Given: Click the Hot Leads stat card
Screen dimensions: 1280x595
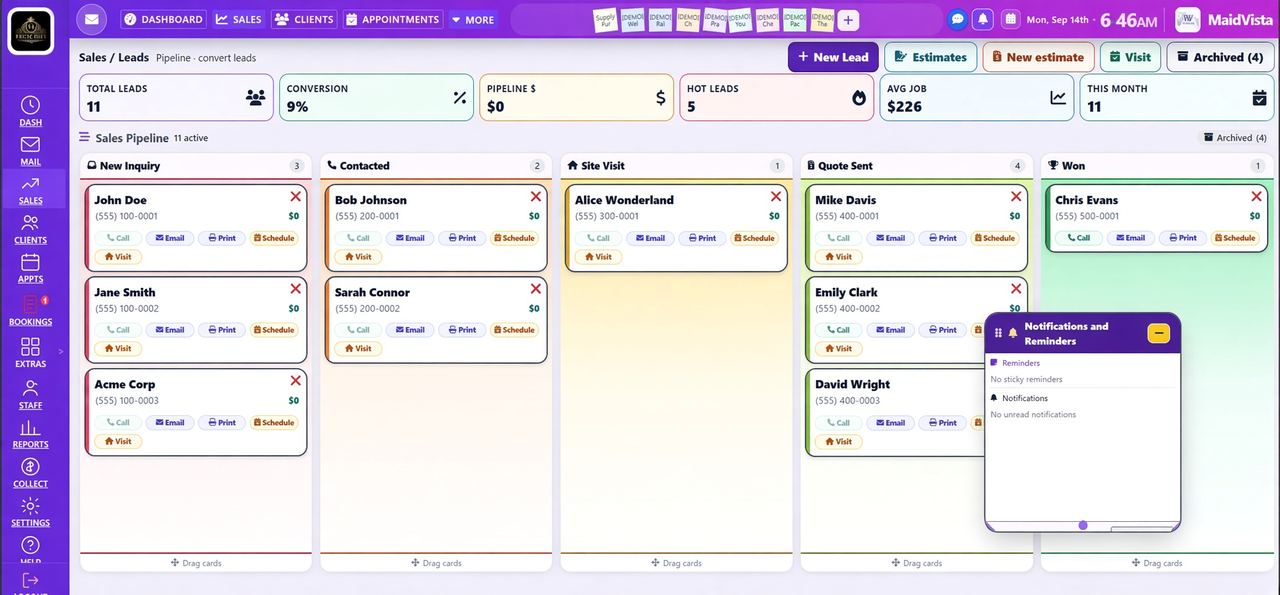Looking at the screenshot, I should pyautogui.click(x=776, y=97).
